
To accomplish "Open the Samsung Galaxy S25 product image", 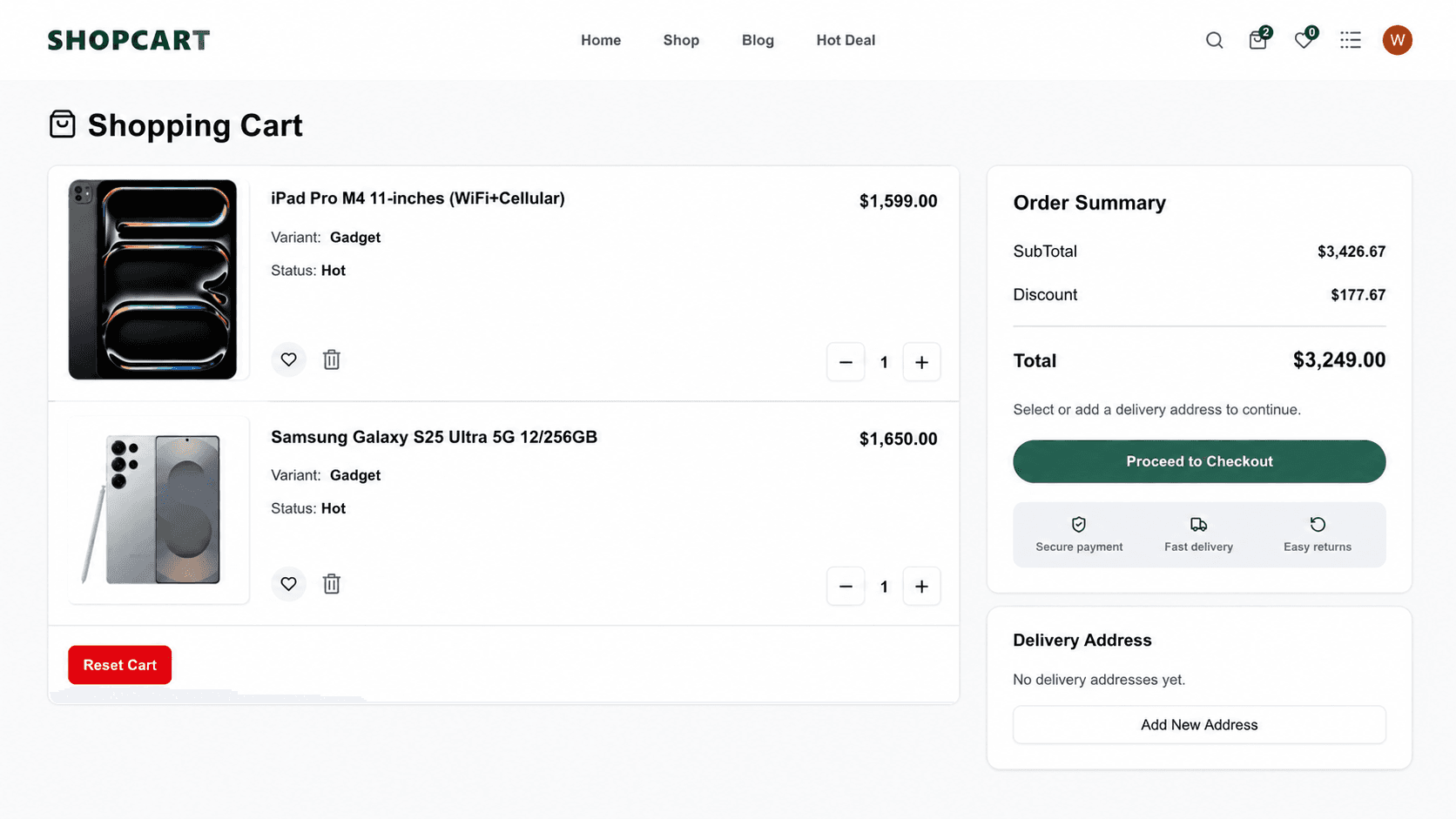I will 158,509.
